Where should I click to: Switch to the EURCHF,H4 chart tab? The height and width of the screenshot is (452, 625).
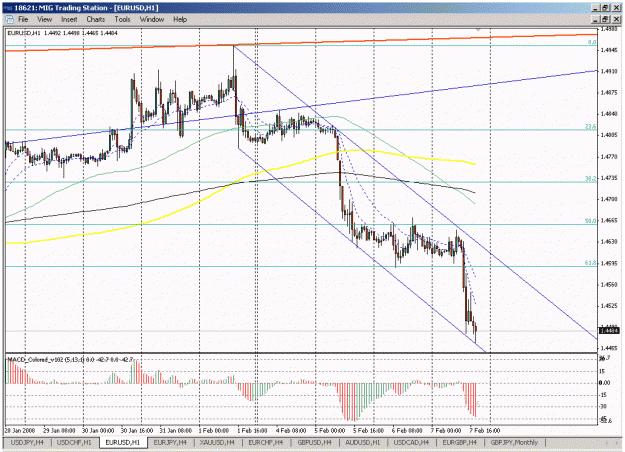(266, 442)
